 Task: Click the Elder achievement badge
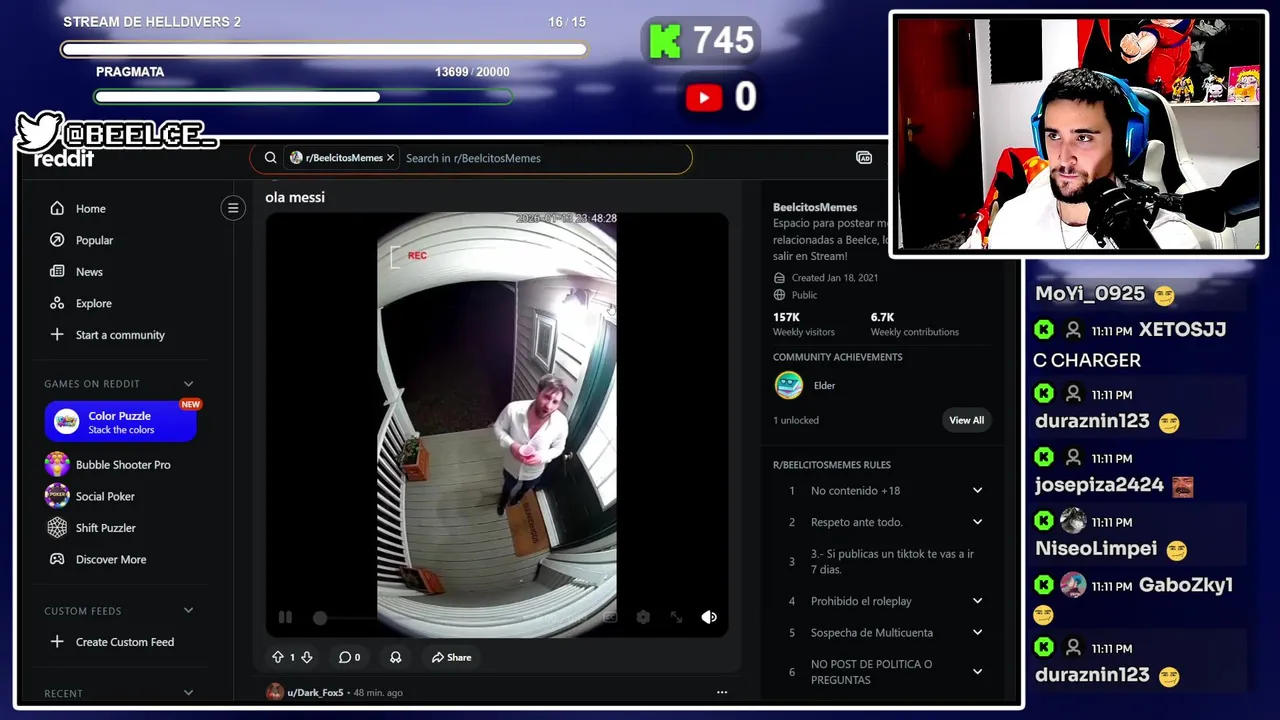pyautogui.click(x=789, y=385)
